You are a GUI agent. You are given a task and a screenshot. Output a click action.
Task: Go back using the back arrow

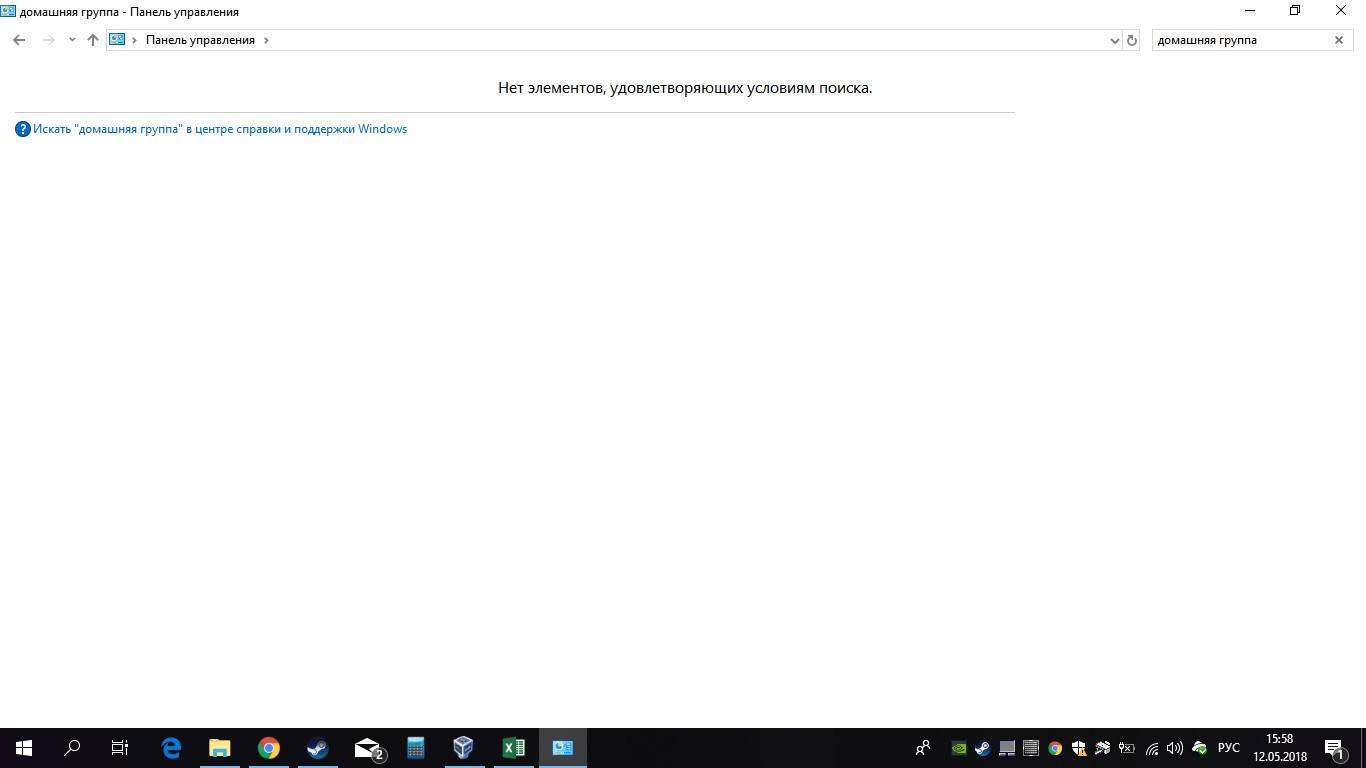coord(19,40)
